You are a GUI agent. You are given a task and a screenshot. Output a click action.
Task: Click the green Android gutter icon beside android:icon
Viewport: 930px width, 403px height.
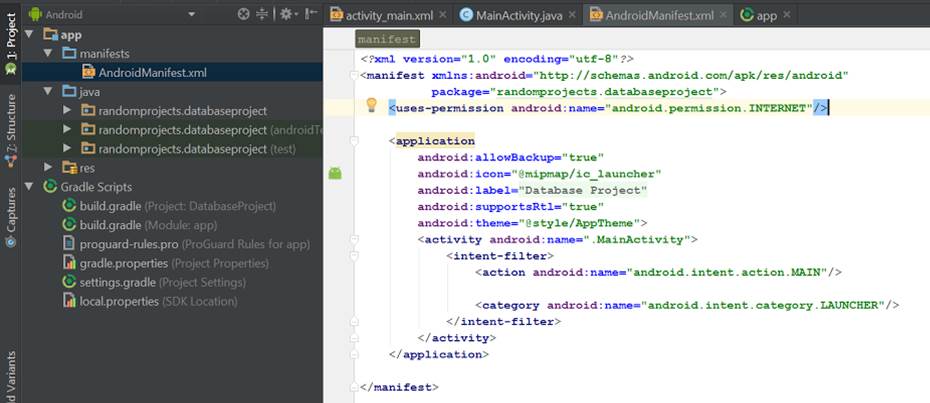coord(335,173)
